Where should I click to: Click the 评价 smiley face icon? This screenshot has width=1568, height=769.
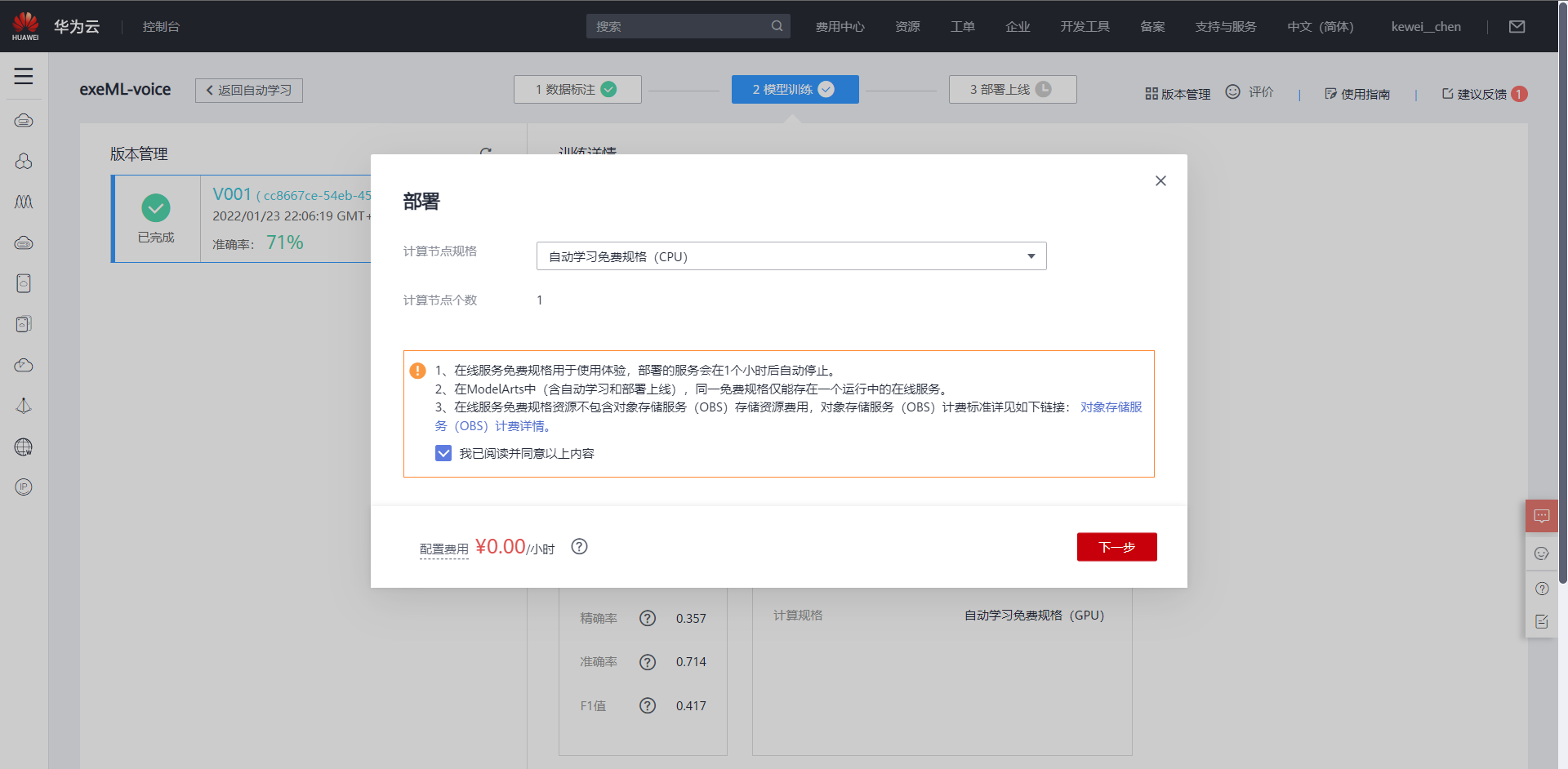[1232, 92]
